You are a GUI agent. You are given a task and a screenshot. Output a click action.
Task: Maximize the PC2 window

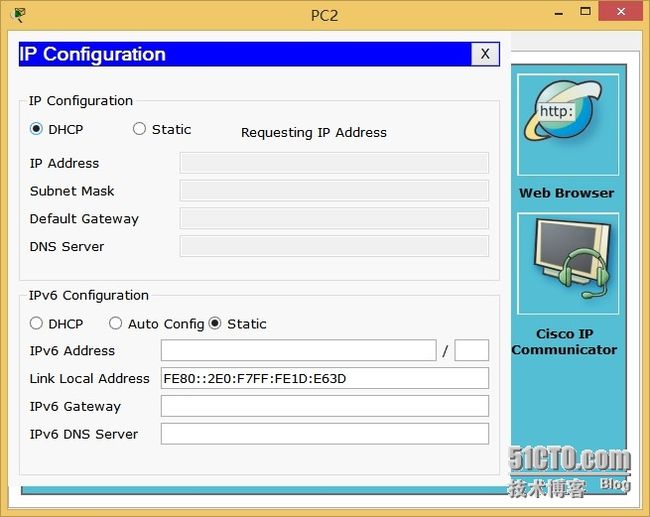click(585, 12)
